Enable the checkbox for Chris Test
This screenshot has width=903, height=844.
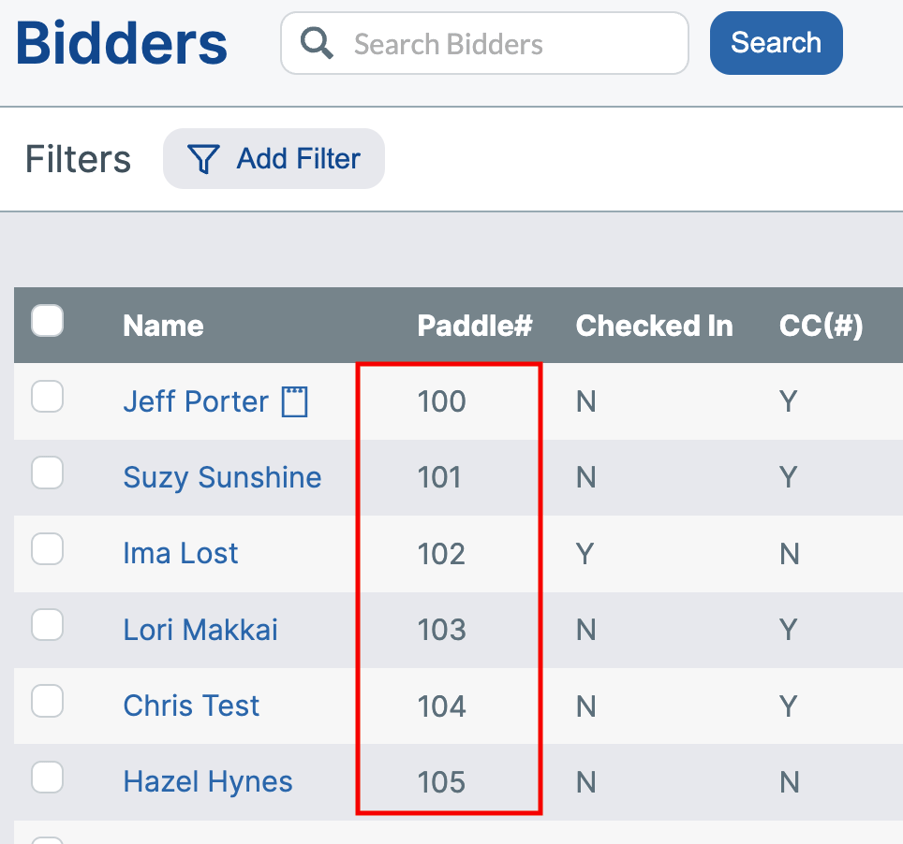click(47, 701)
